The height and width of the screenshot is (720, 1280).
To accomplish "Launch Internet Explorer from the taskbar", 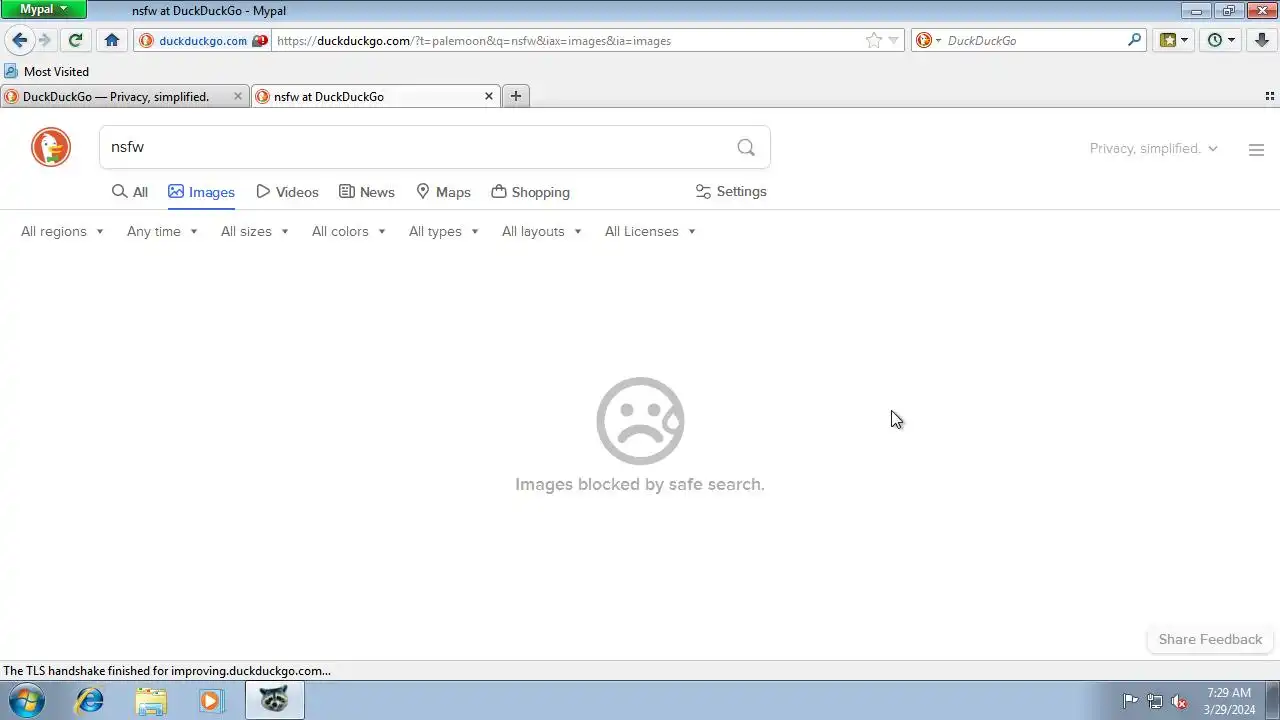I will pyautogui.click(x=90, y=701).
